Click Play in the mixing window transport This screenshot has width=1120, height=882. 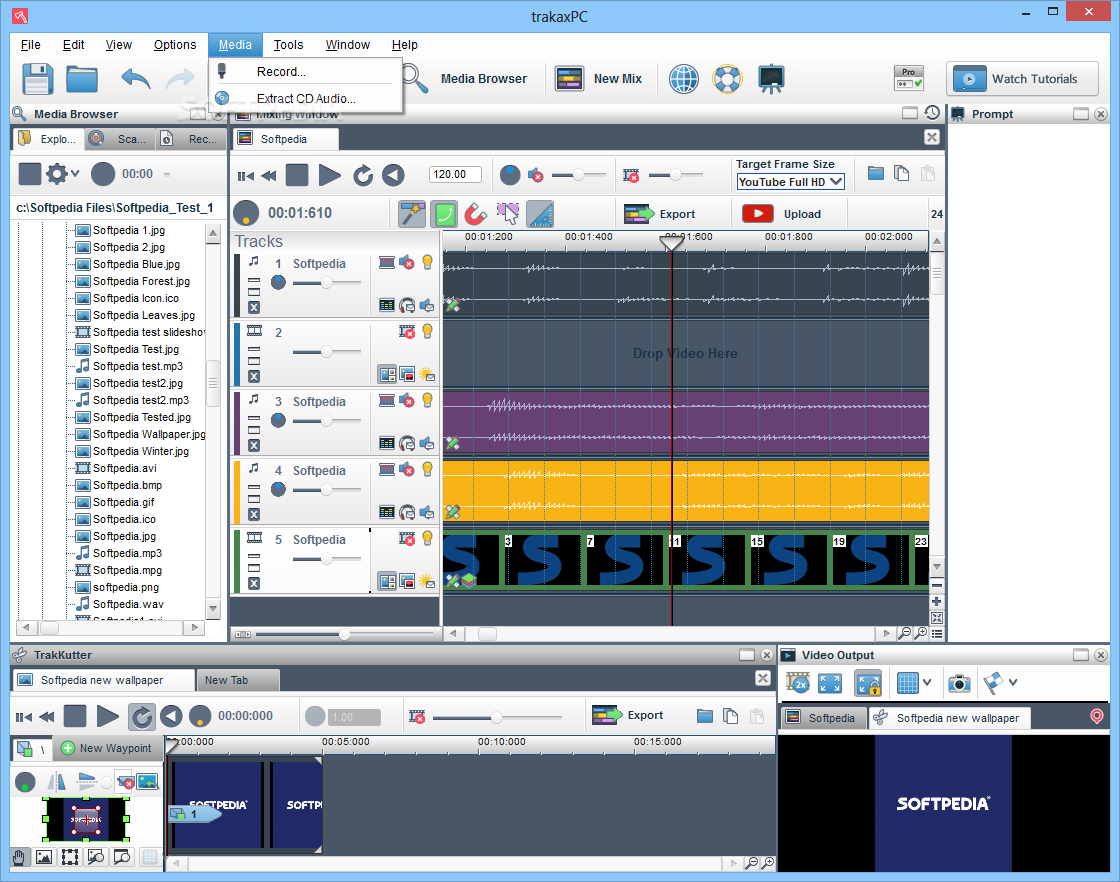329,175
